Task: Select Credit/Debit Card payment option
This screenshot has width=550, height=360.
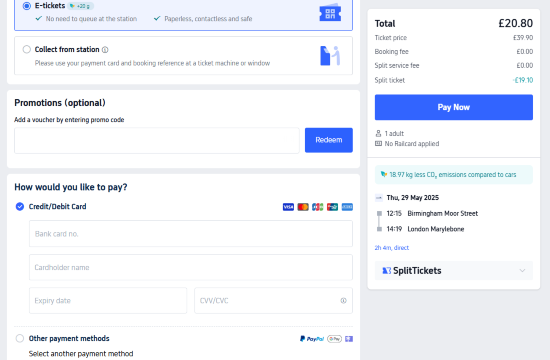Action: coord(20,207)
